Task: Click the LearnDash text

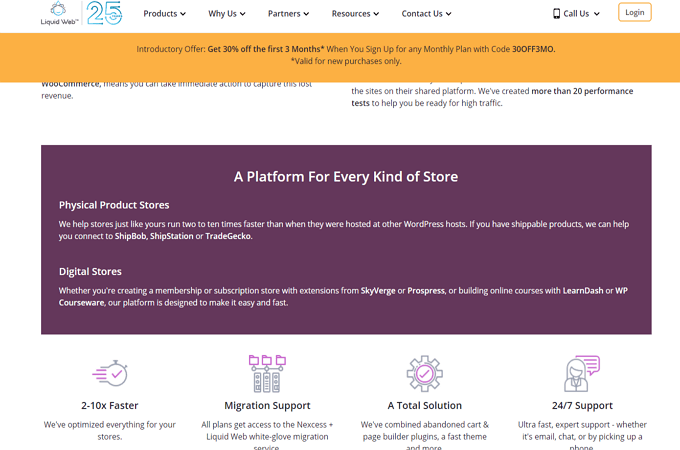Action: tap(583, 291)
